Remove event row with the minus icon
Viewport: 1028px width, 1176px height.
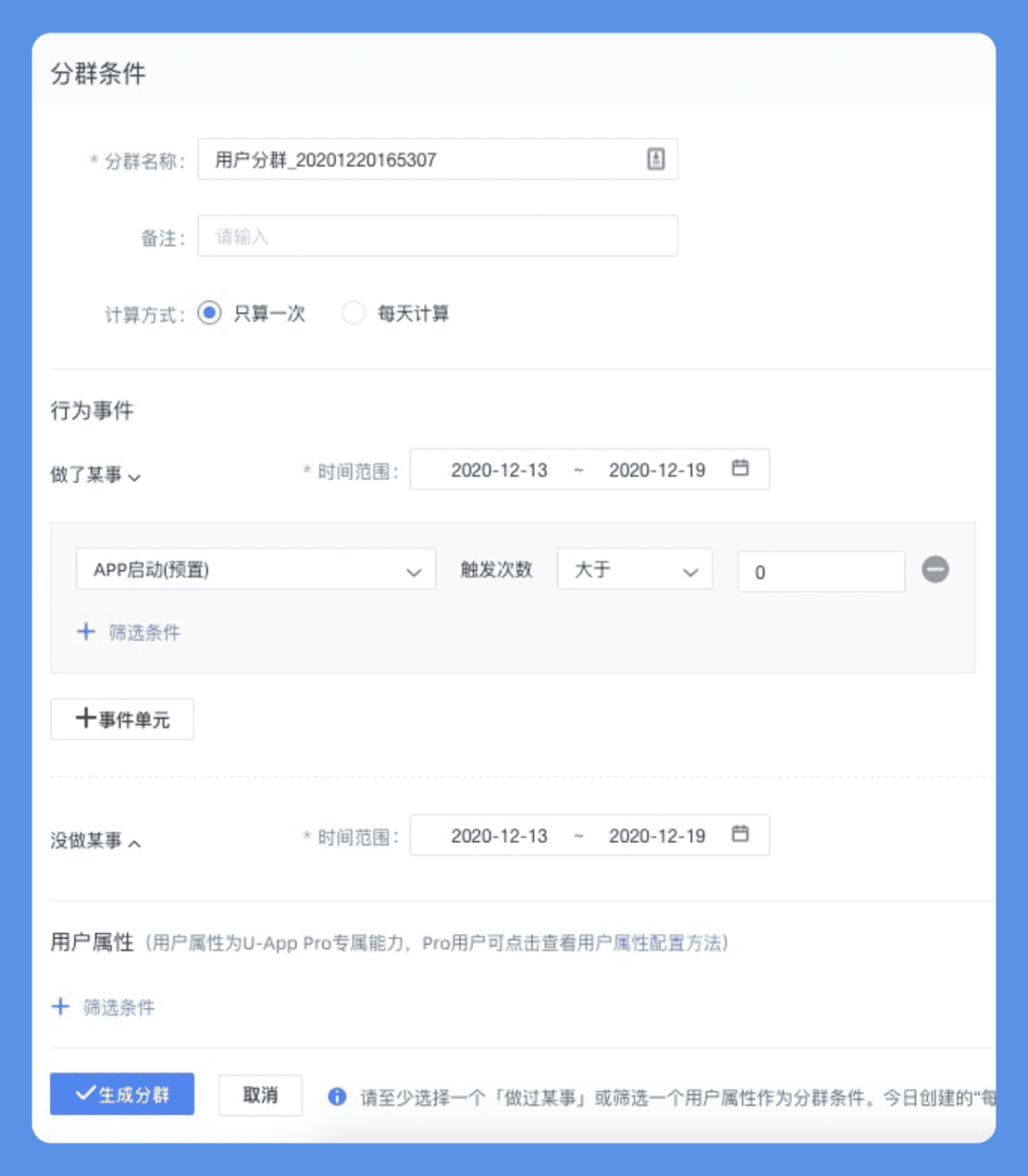[935, 569]
